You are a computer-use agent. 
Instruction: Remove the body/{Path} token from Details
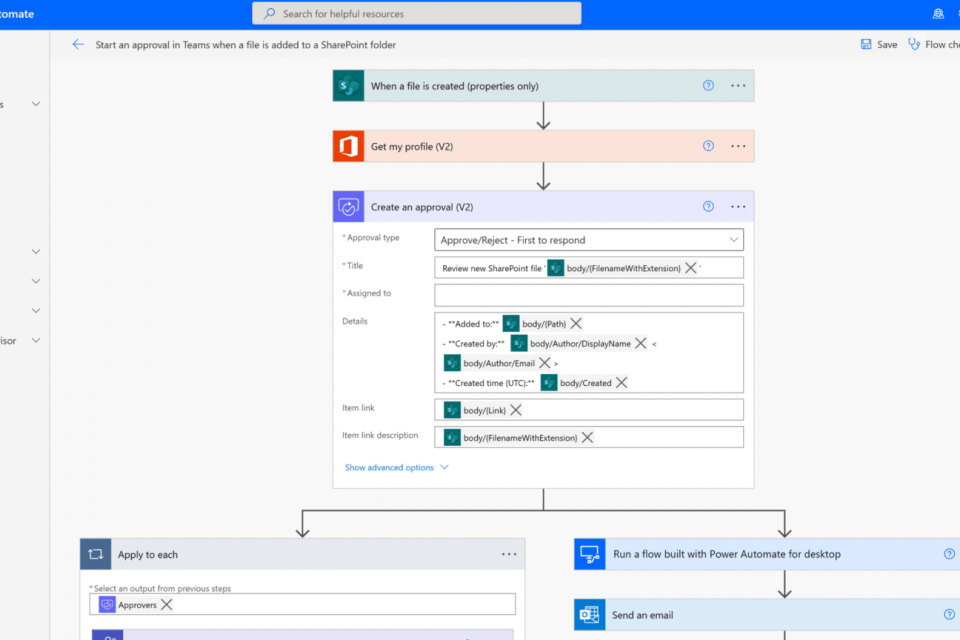pyautogui.click(x=576, y=324)
